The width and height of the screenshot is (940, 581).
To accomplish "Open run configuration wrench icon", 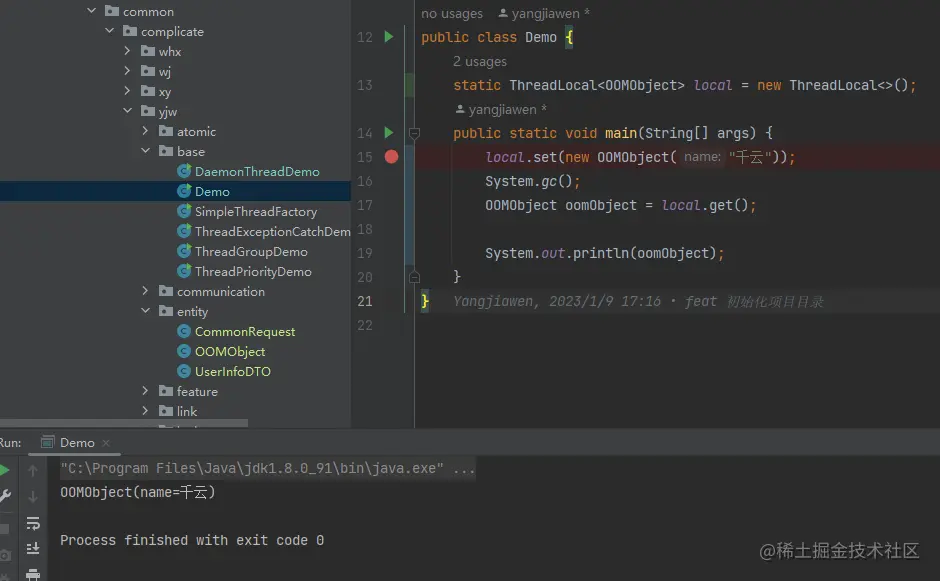I will pos(5,496).
